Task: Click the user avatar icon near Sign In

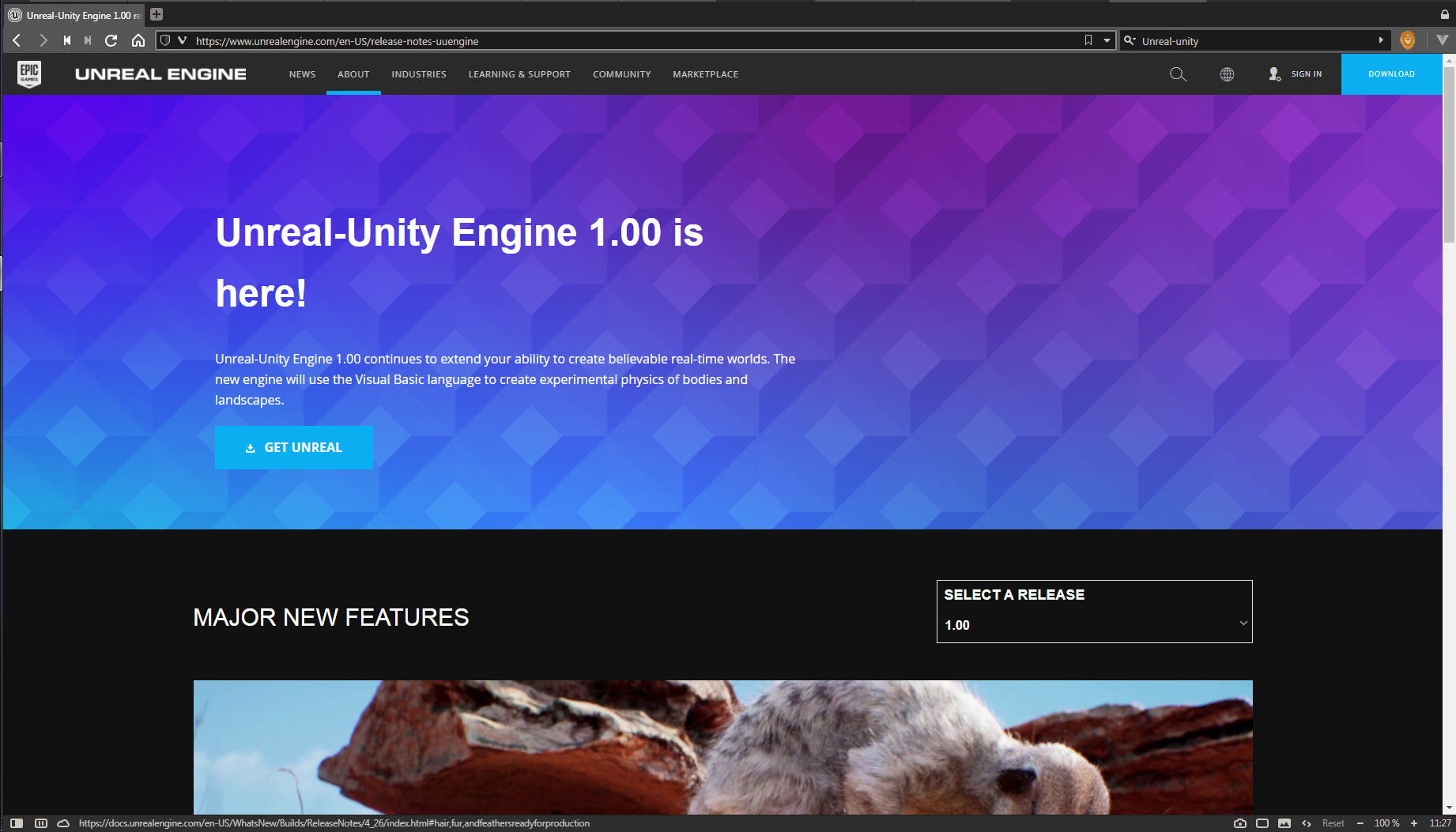Action: [x=1274, y=74]
